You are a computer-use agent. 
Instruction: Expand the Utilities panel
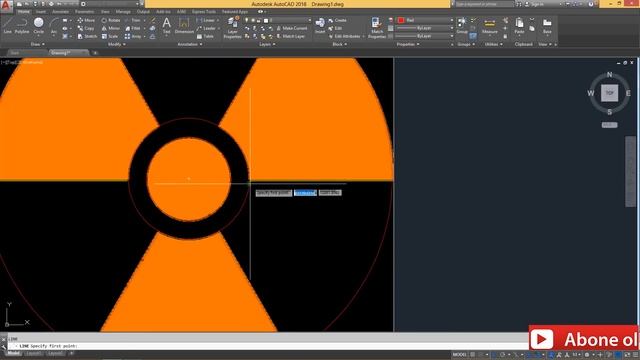[493, 44]
